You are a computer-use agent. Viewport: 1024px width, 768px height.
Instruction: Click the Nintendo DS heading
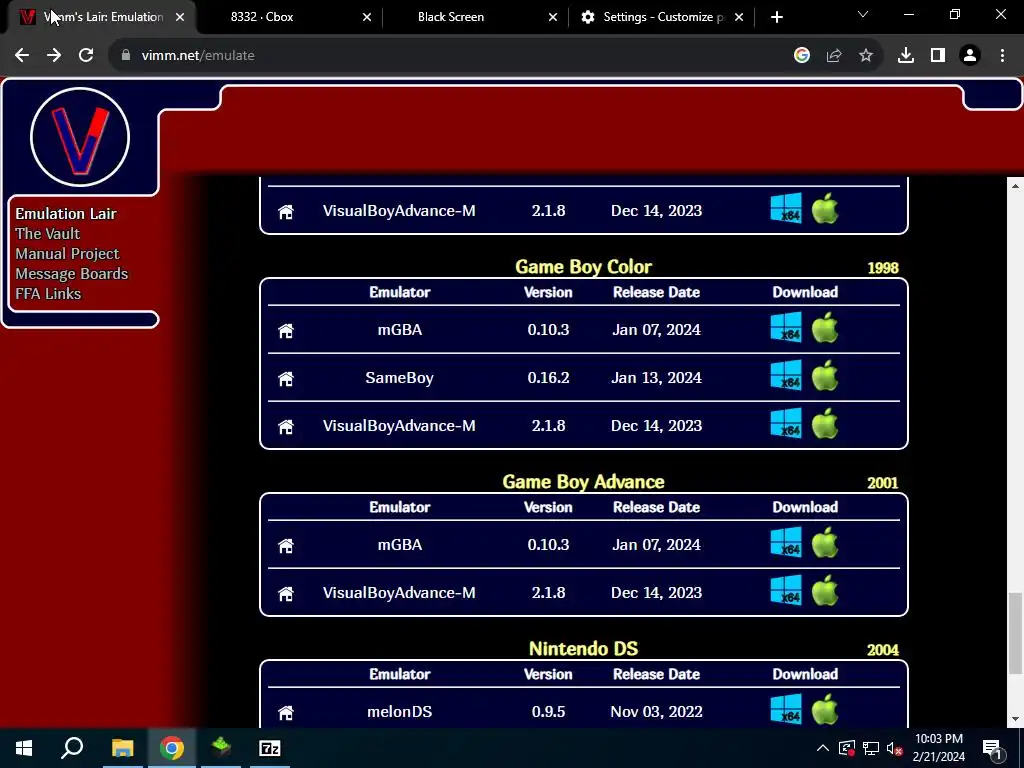583,648
